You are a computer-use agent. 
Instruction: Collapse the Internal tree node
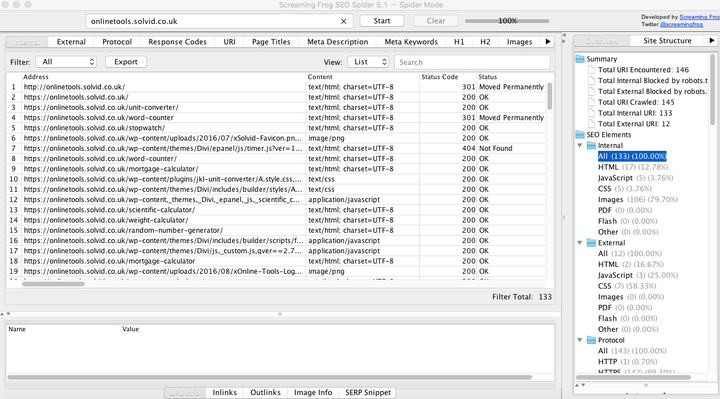pyautogui.click(x=580, y=146)
